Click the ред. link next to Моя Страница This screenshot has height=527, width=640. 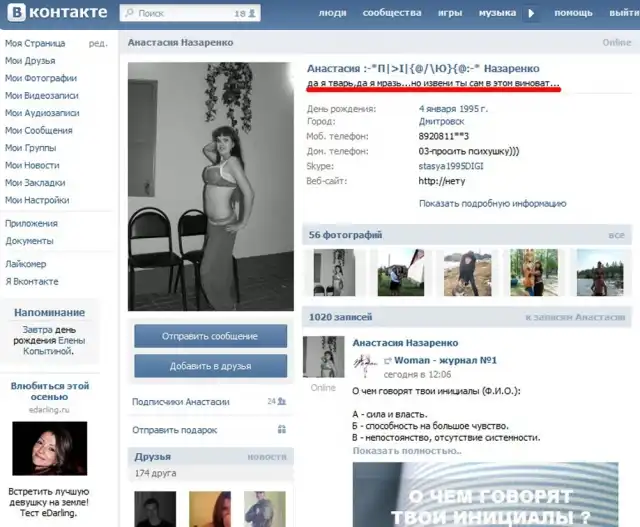pyautogui.click(x=98, y=45)
